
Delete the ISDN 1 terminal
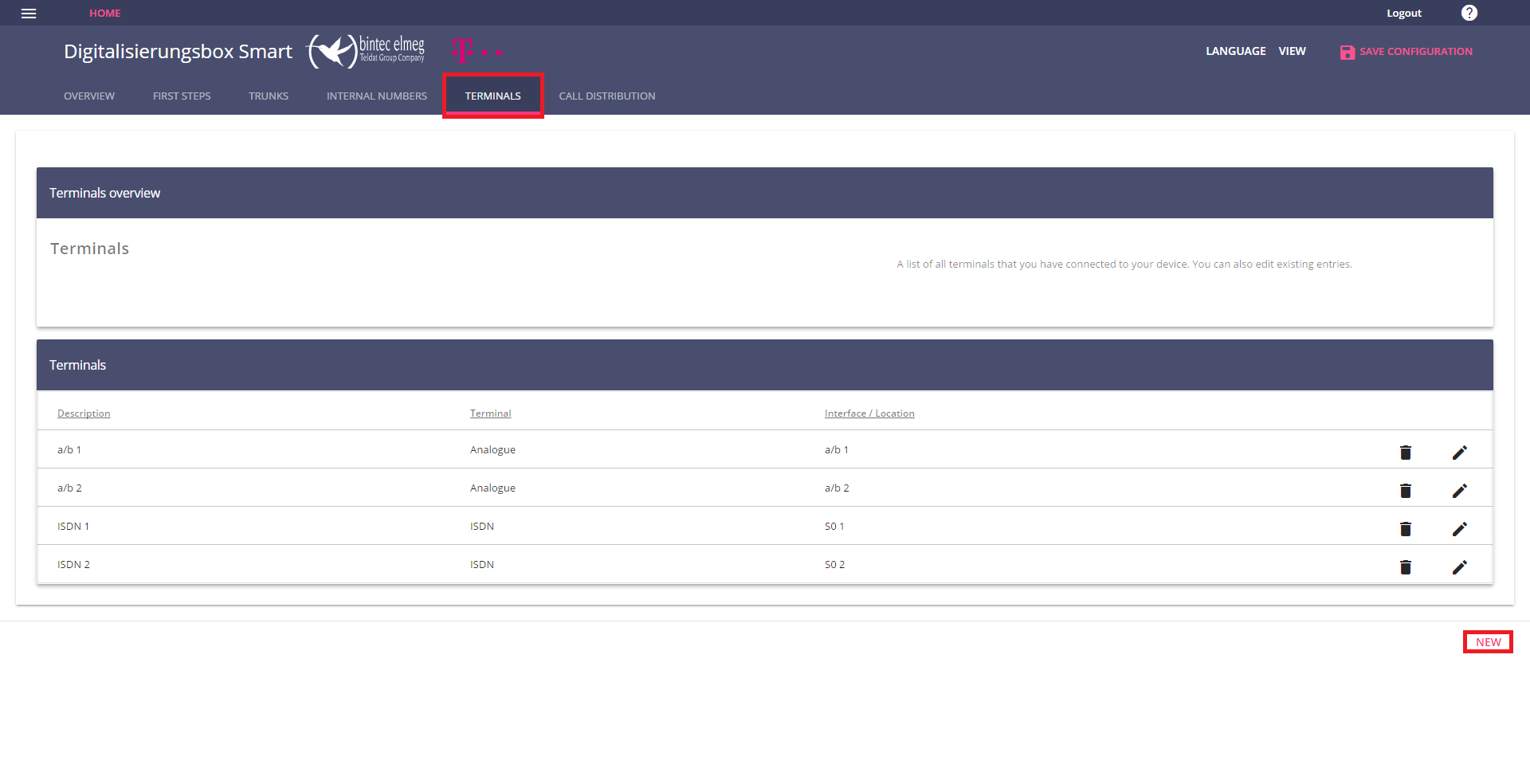click(1405, 529)
